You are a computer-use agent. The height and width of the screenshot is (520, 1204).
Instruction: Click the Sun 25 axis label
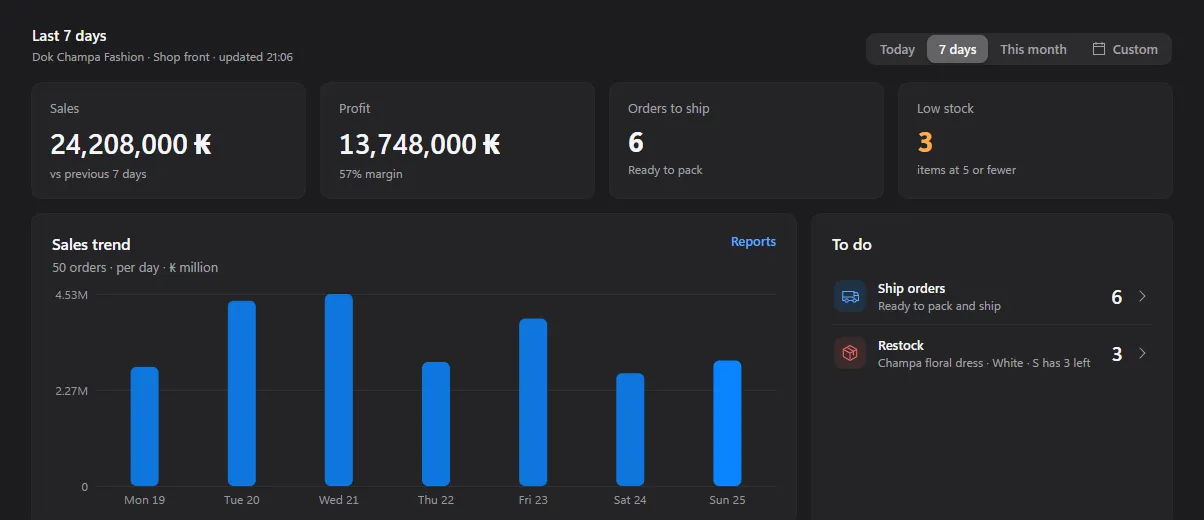[x=727, y=500]
